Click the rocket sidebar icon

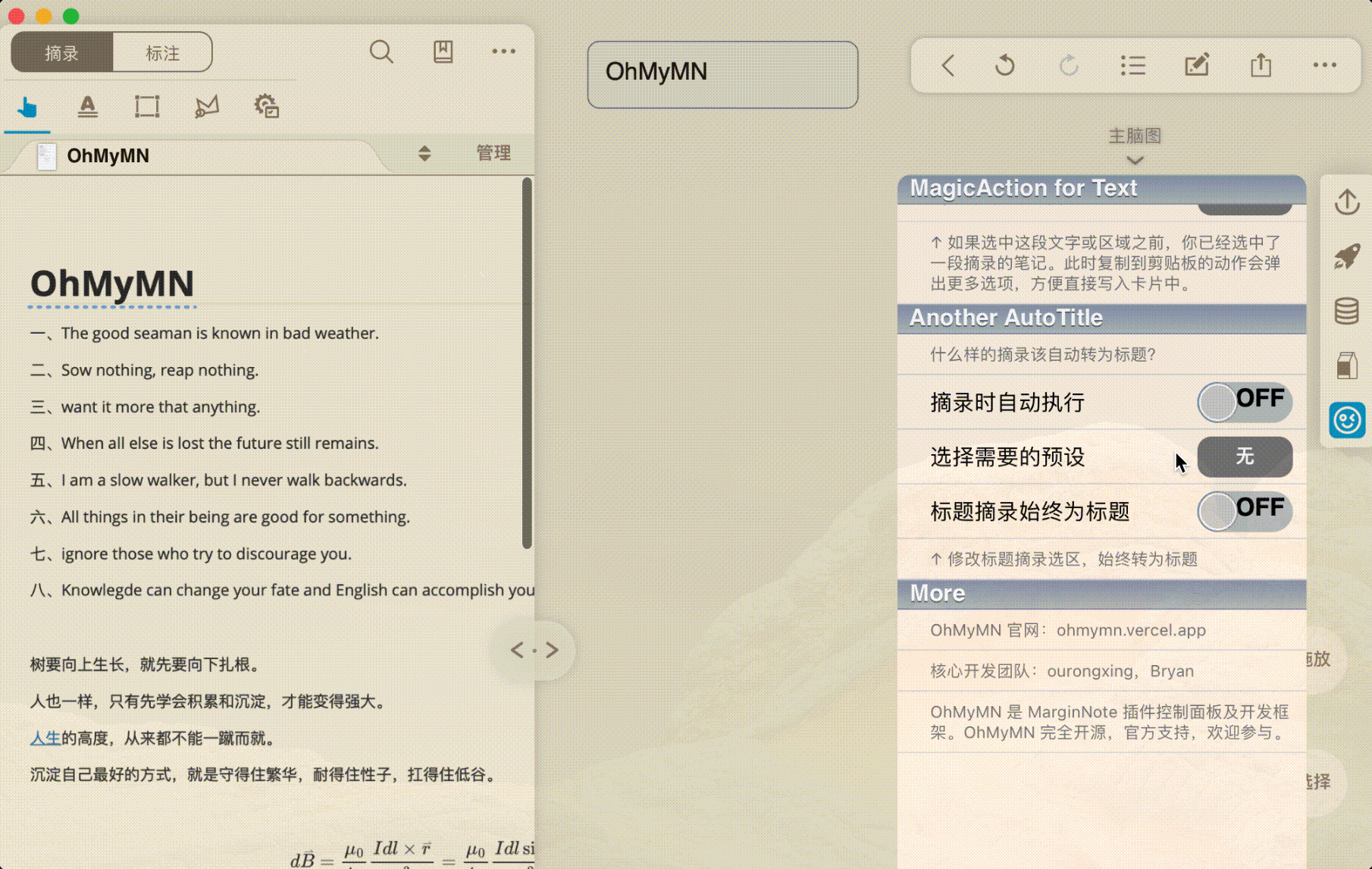coord(1347,256)
